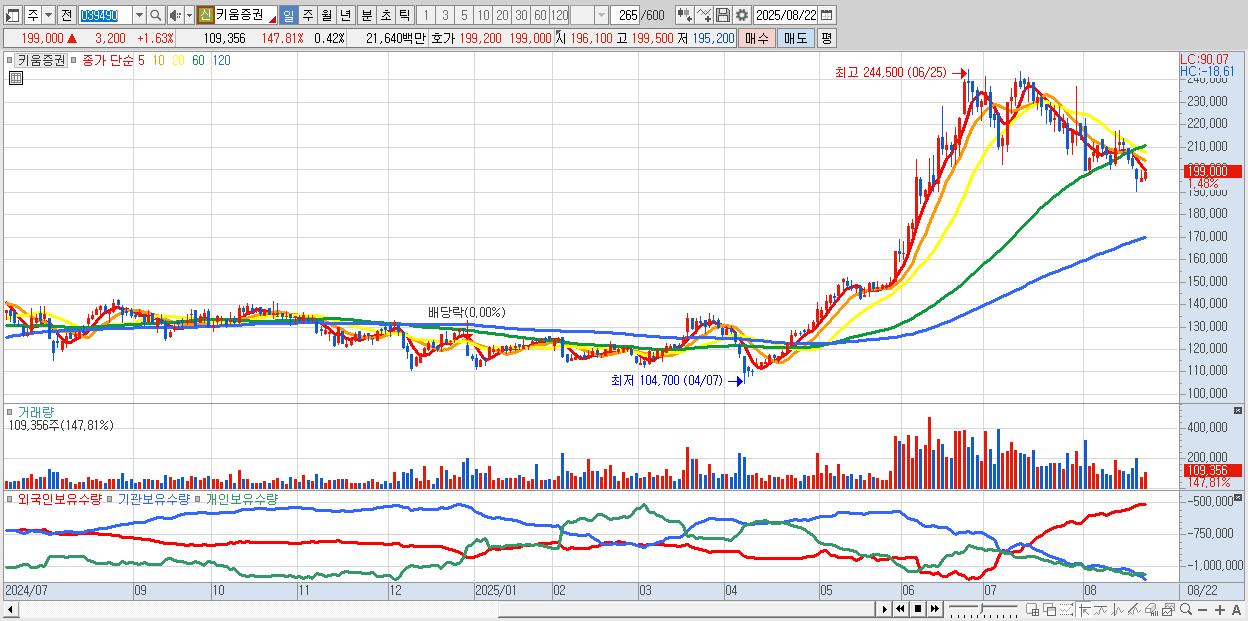
Task: Click the 종가 단순 moving average label
Action: coord(108,60)
